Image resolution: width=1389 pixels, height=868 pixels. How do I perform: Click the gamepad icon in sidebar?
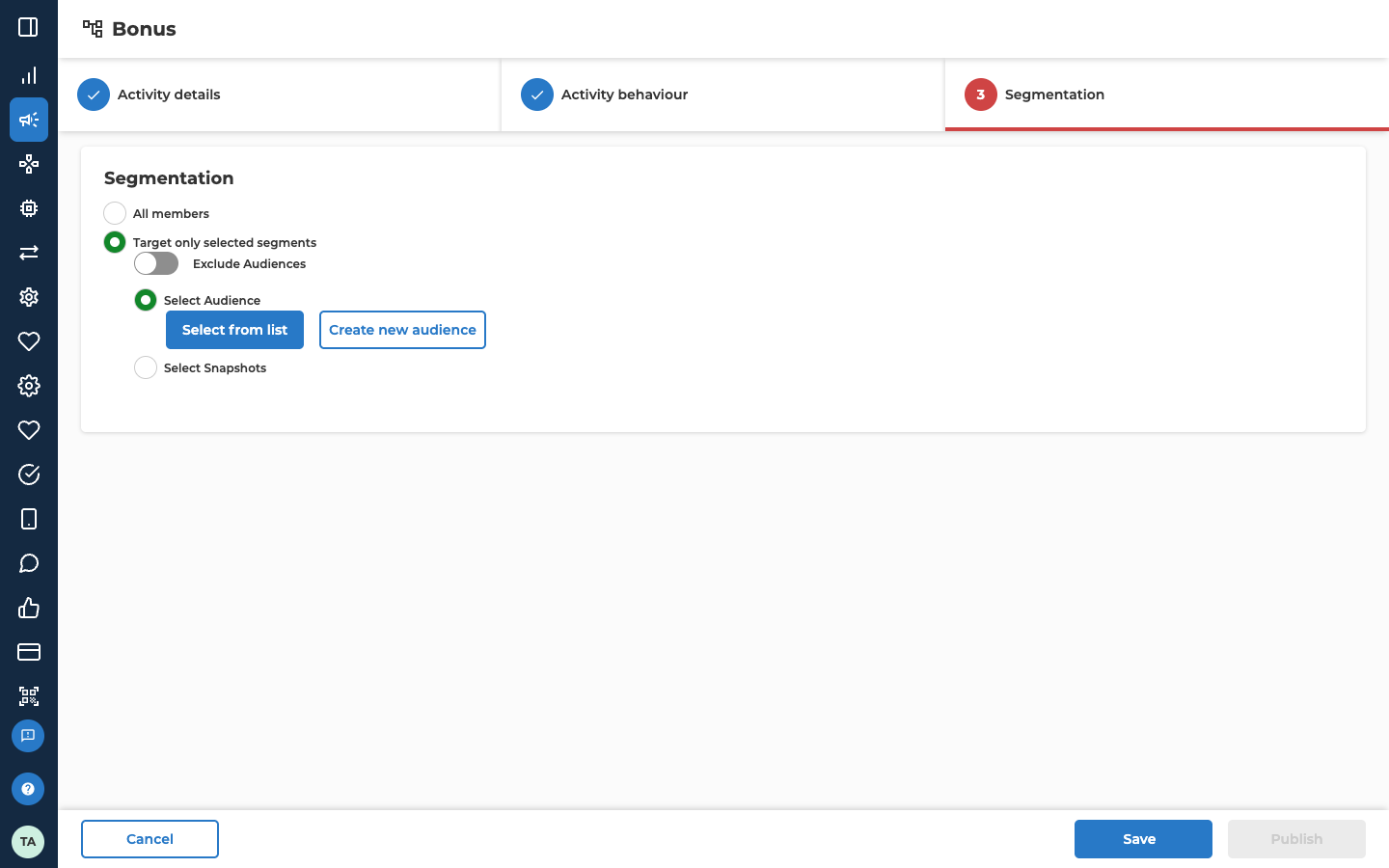[29, 164]
